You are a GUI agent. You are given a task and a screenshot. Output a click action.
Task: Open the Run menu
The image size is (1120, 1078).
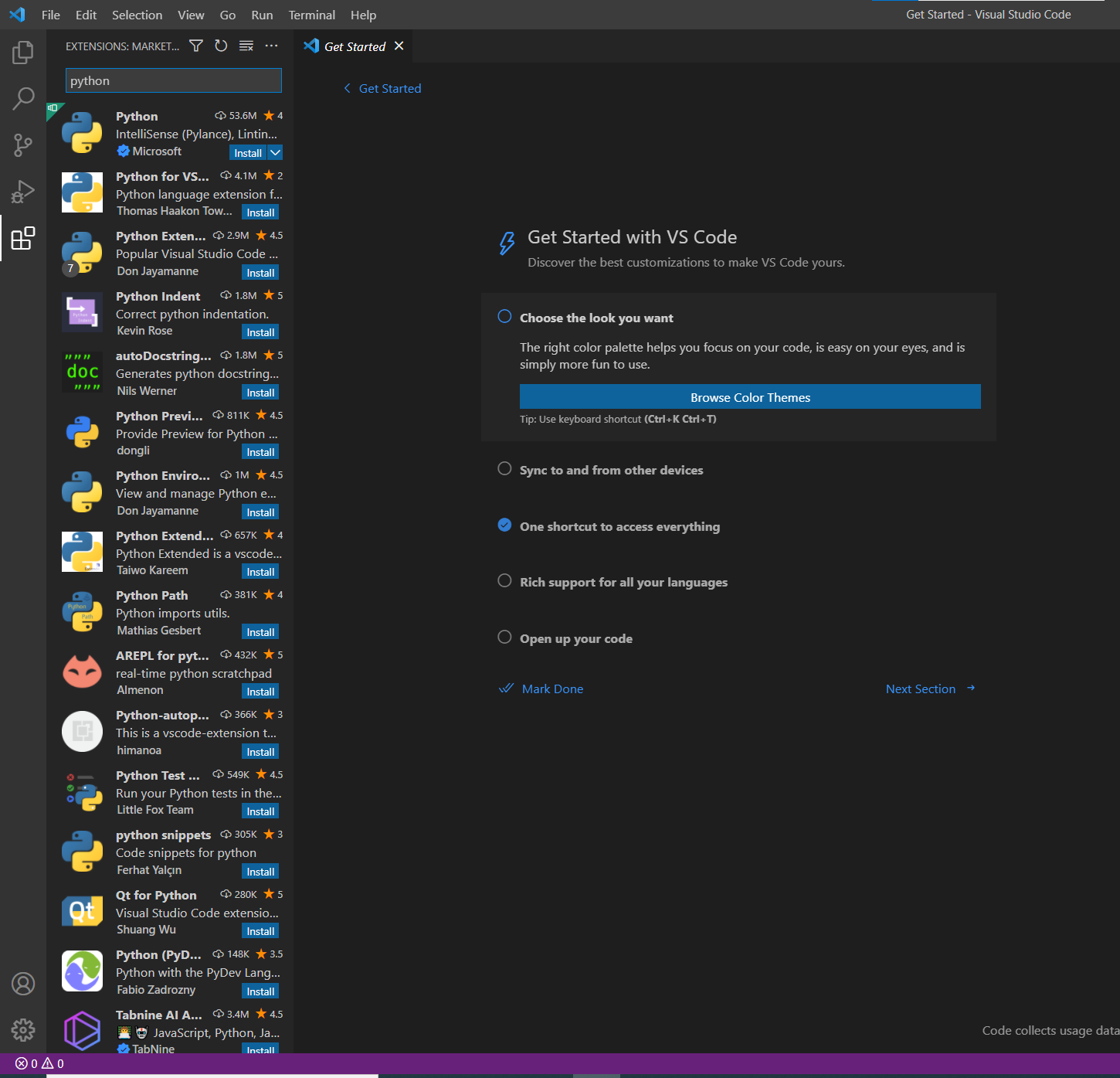tap(262, 15)
